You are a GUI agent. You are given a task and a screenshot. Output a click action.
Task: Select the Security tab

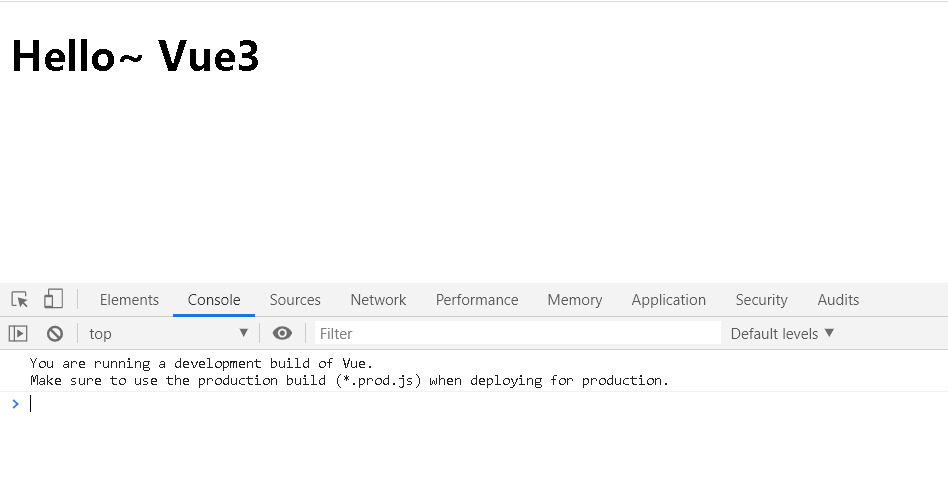coord(762,300)
